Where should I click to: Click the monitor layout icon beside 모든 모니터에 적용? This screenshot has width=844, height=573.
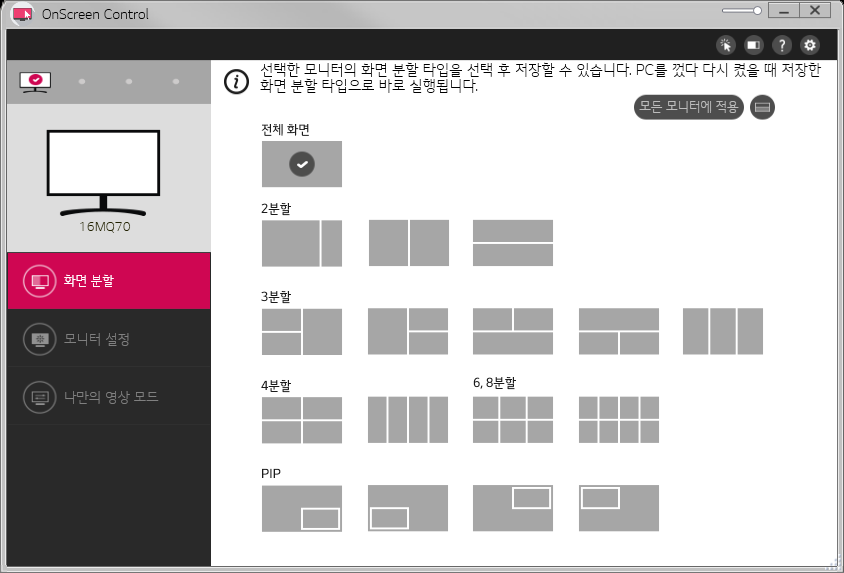tap(762, 107)
